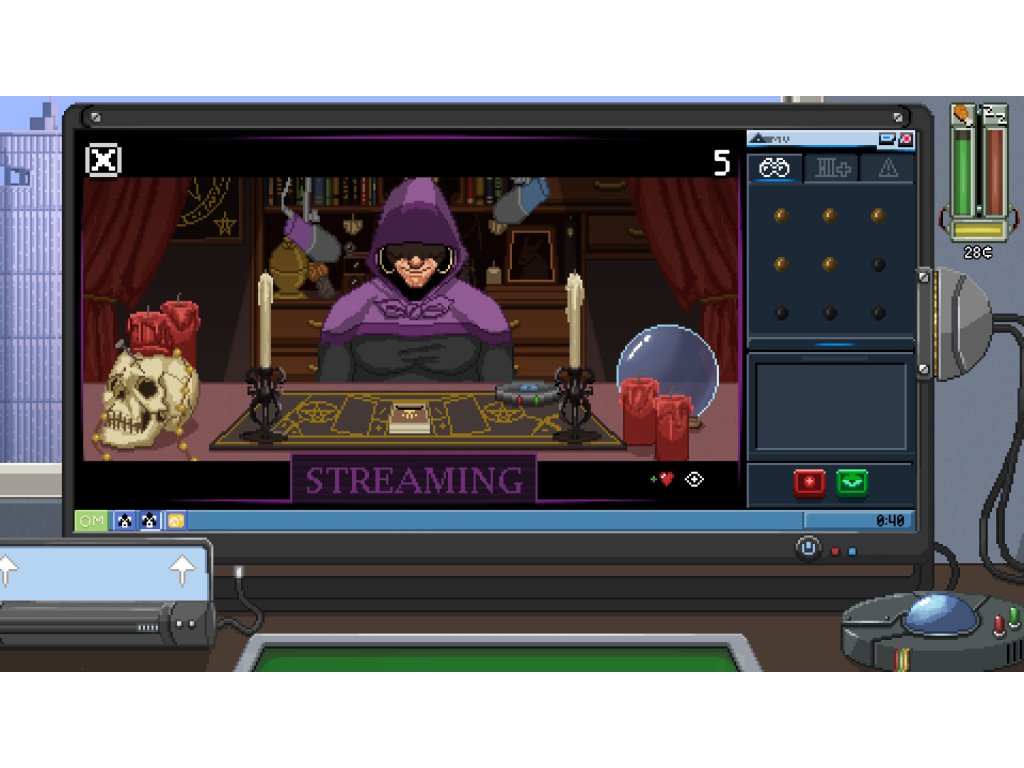Check the green hunger meter

962,171
